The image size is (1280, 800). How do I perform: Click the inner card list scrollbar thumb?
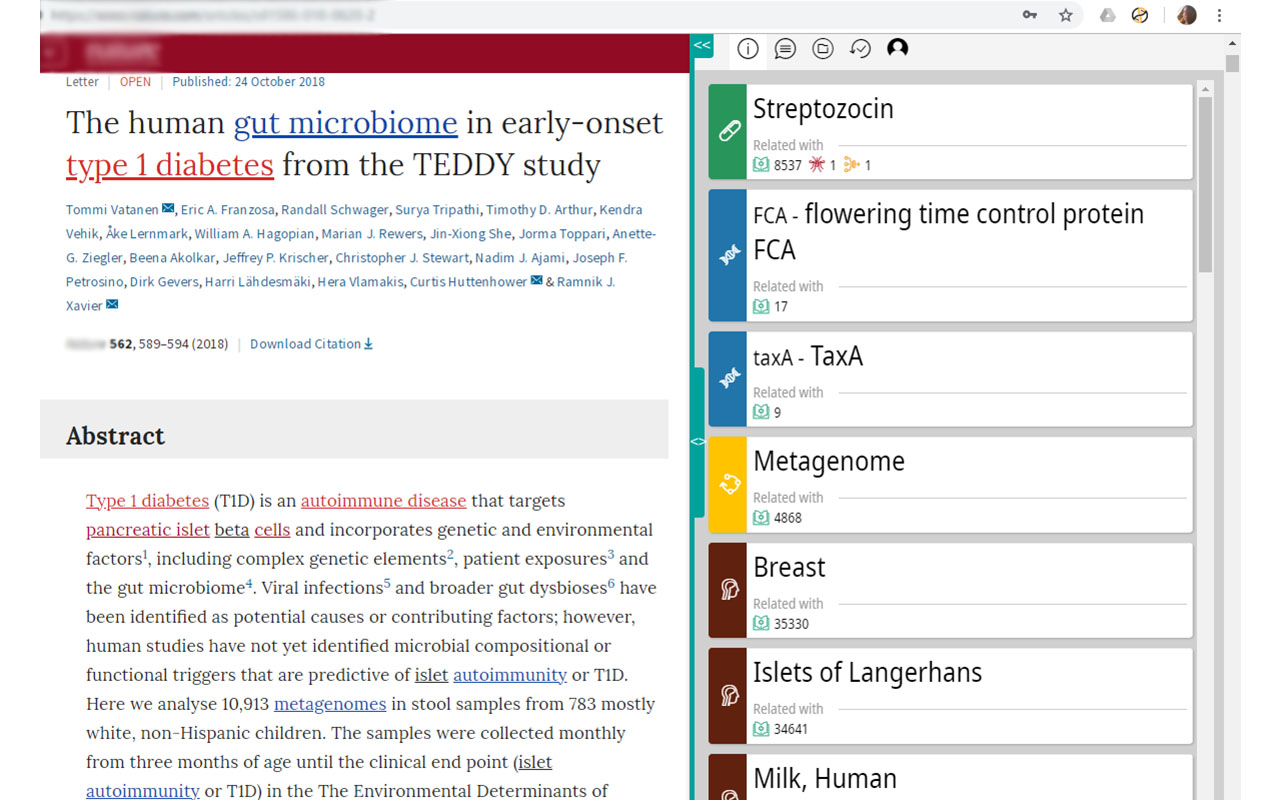pos(1205,185)
